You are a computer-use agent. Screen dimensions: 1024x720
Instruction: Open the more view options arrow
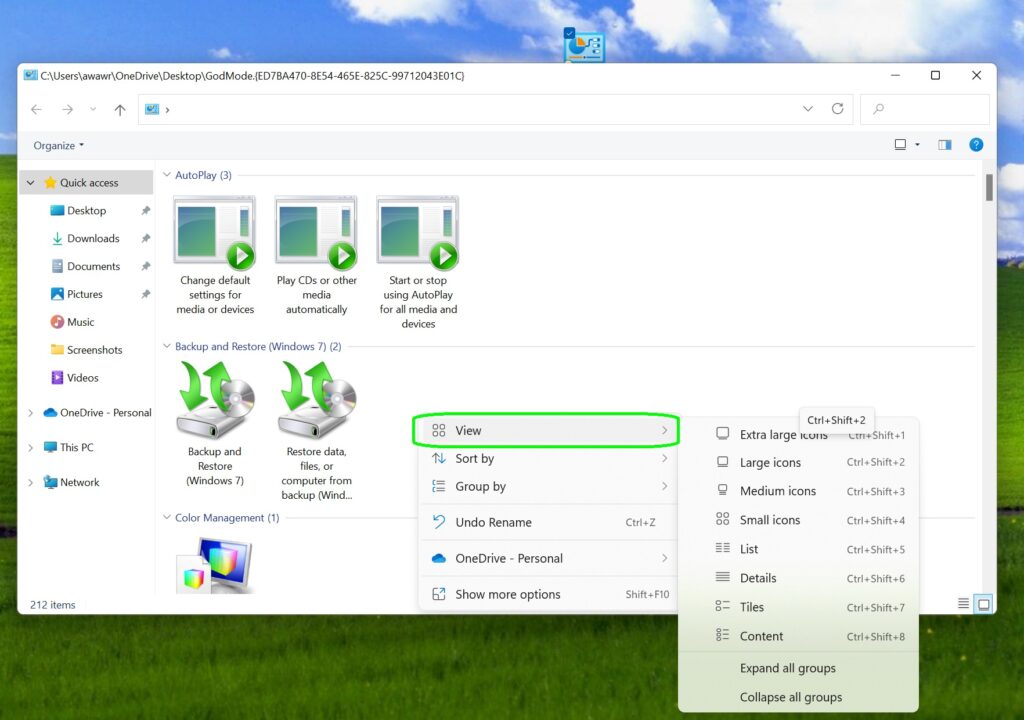[x=917, y=144]
